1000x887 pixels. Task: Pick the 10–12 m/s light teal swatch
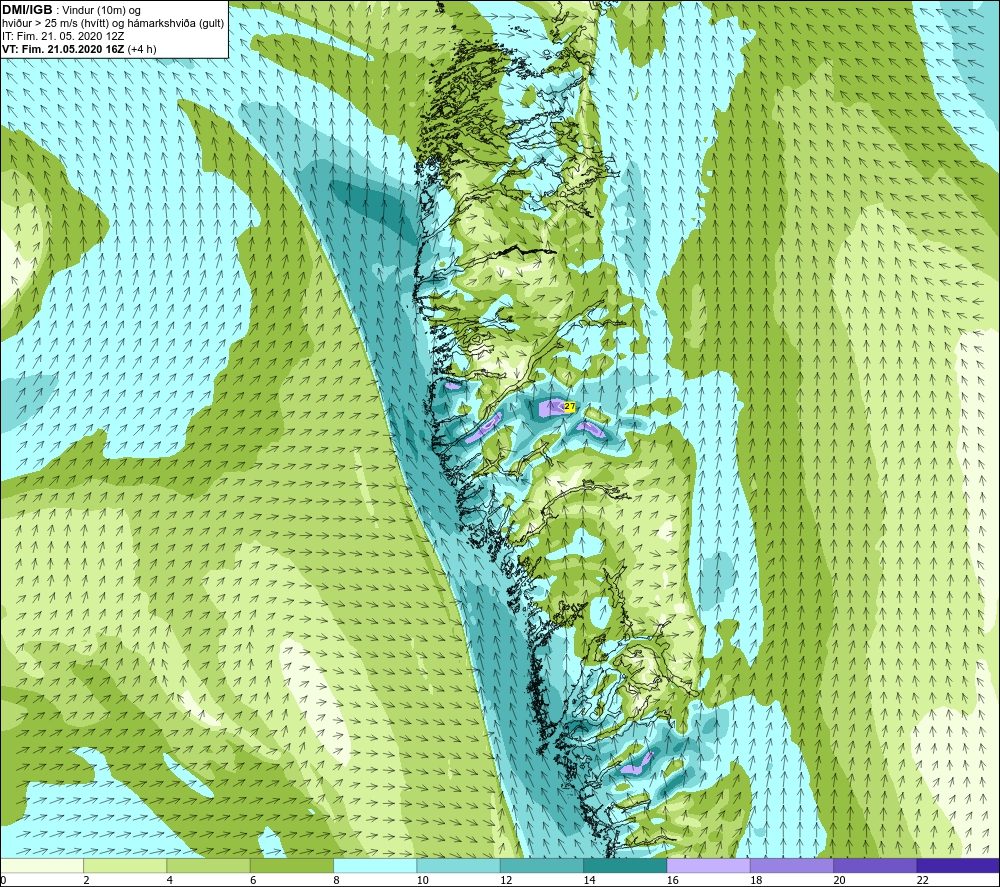coord(458,865)
